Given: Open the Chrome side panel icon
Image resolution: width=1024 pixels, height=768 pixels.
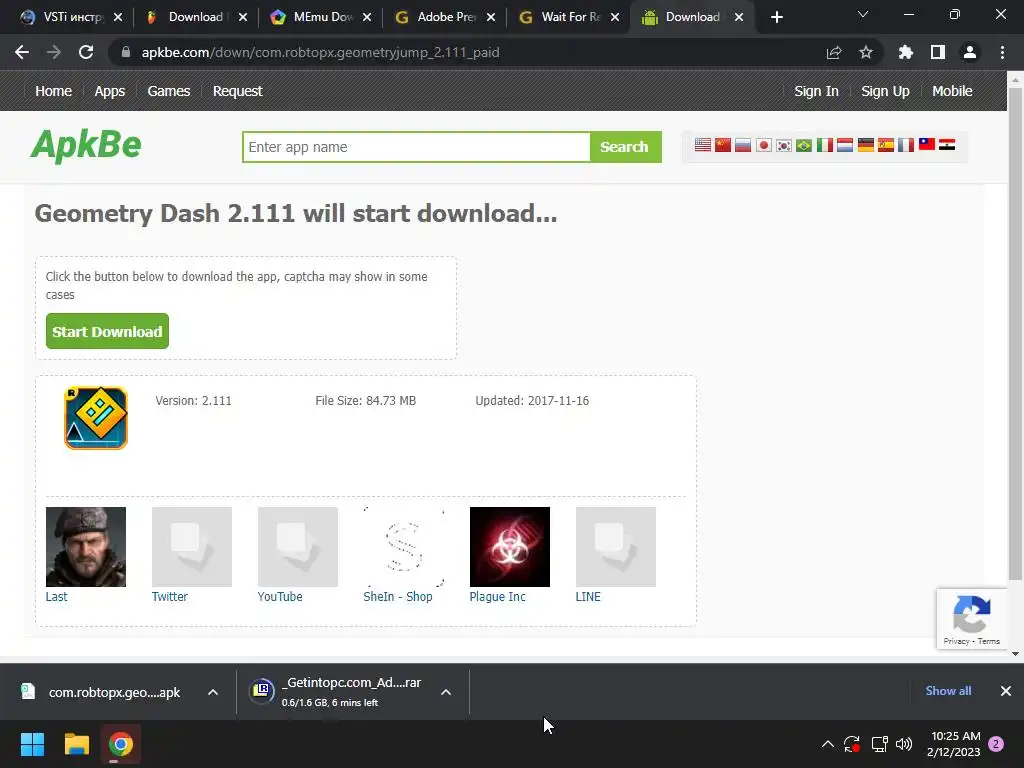Looking at the screenshot, I should click(938, 52).
